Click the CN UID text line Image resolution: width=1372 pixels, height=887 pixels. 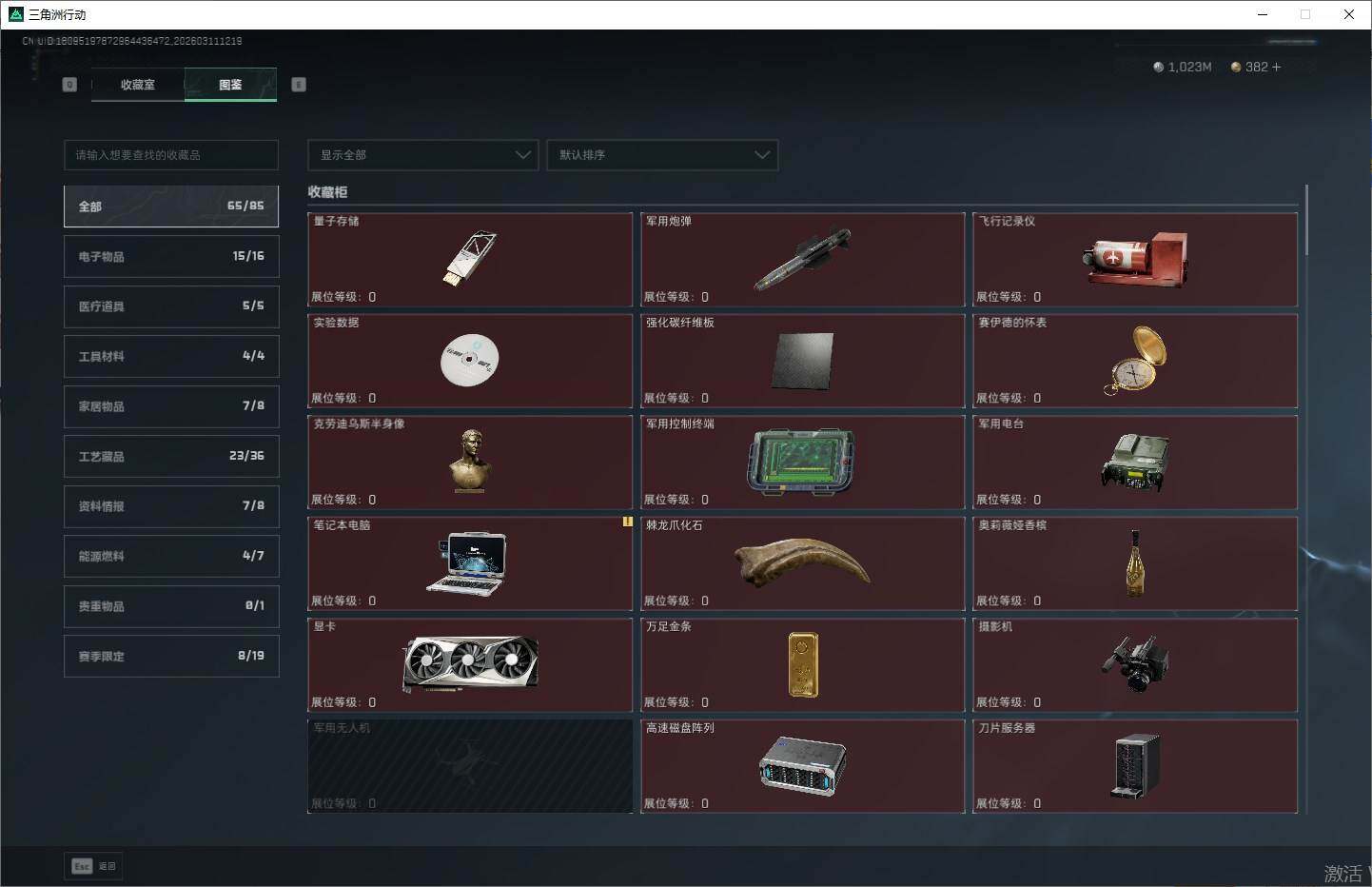(x=132, y=41)
